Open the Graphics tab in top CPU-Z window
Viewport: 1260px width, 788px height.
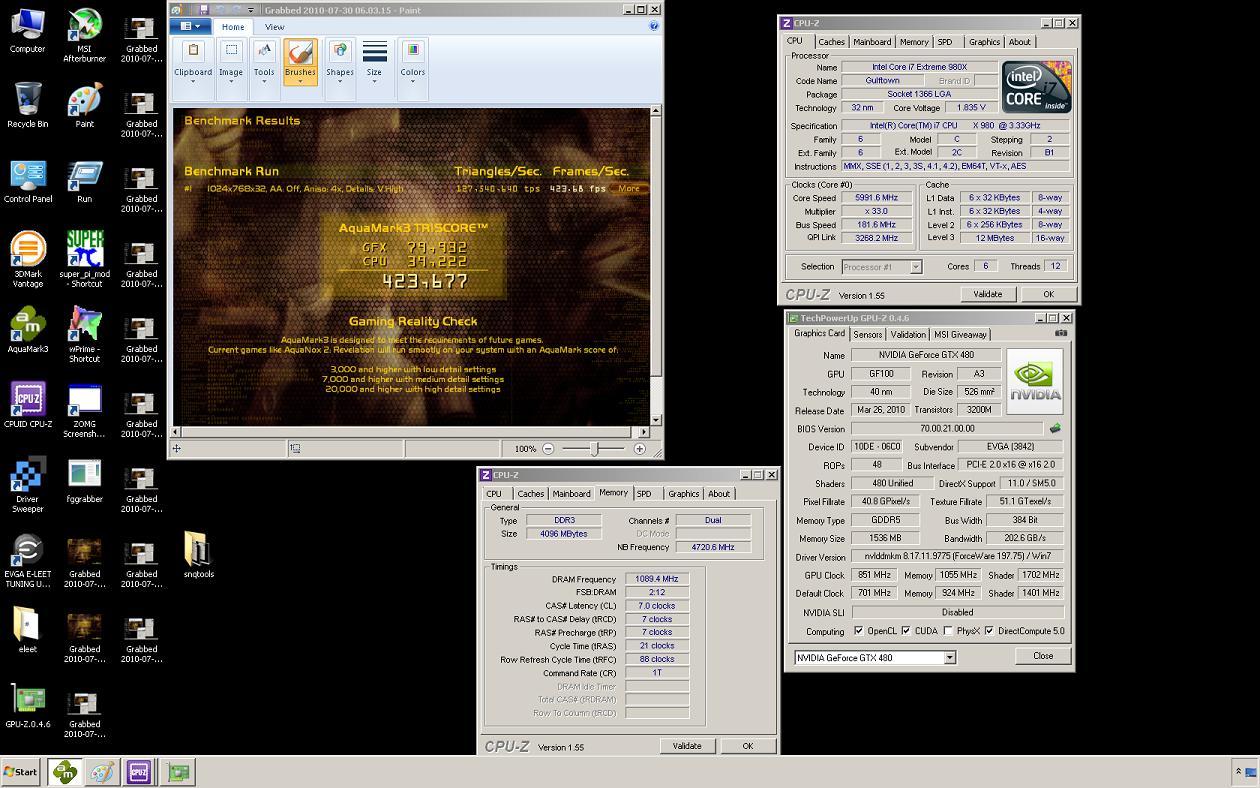click(984, 42)
